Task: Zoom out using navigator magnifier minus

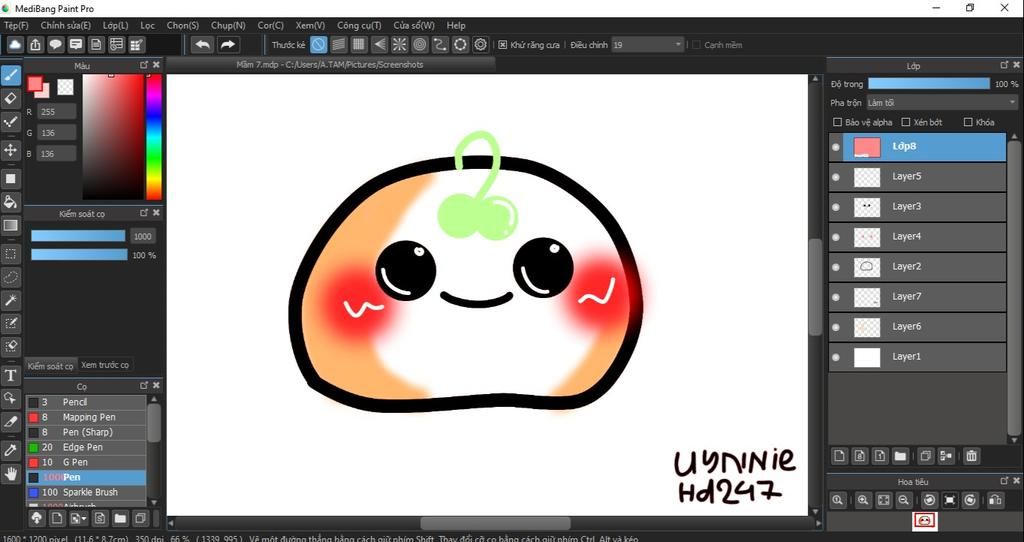Action: [x=904, y=500]
